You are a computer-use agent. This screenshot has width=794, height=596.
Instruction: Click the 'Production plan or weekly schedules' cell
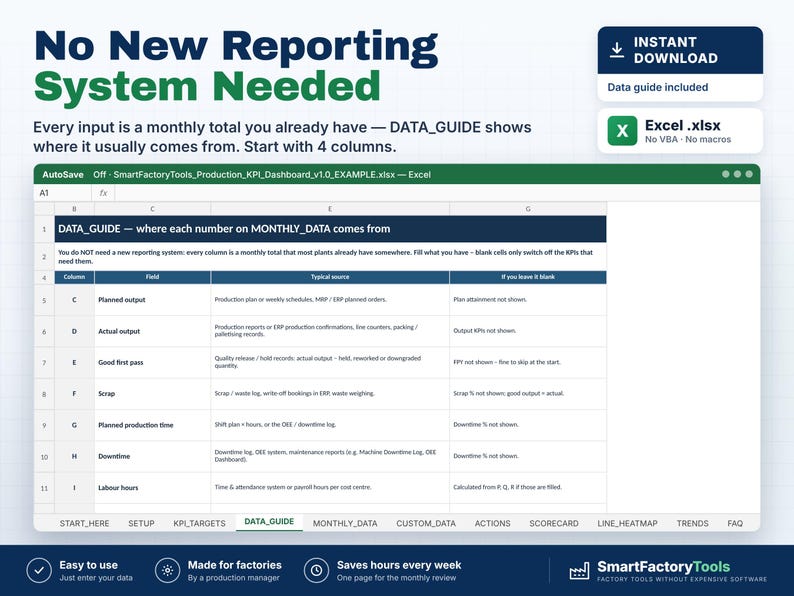click(330, 300)
